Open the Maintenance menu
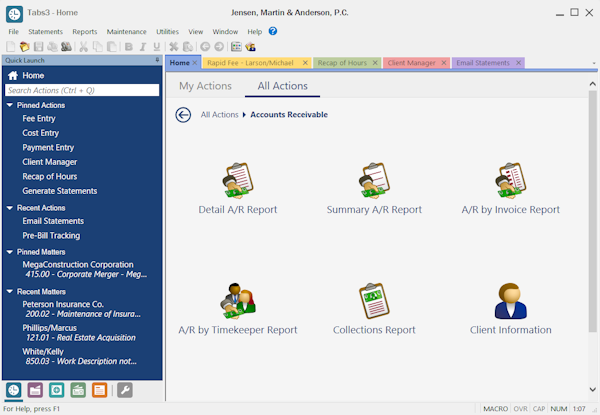 (126, 32)
